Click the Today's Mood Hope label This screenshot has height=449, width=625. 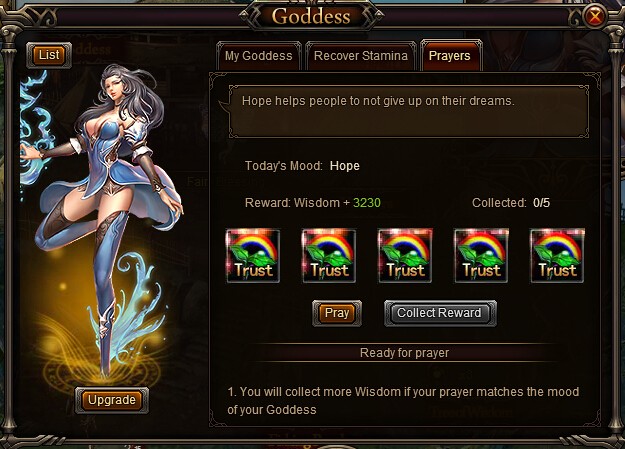[302, 166]
